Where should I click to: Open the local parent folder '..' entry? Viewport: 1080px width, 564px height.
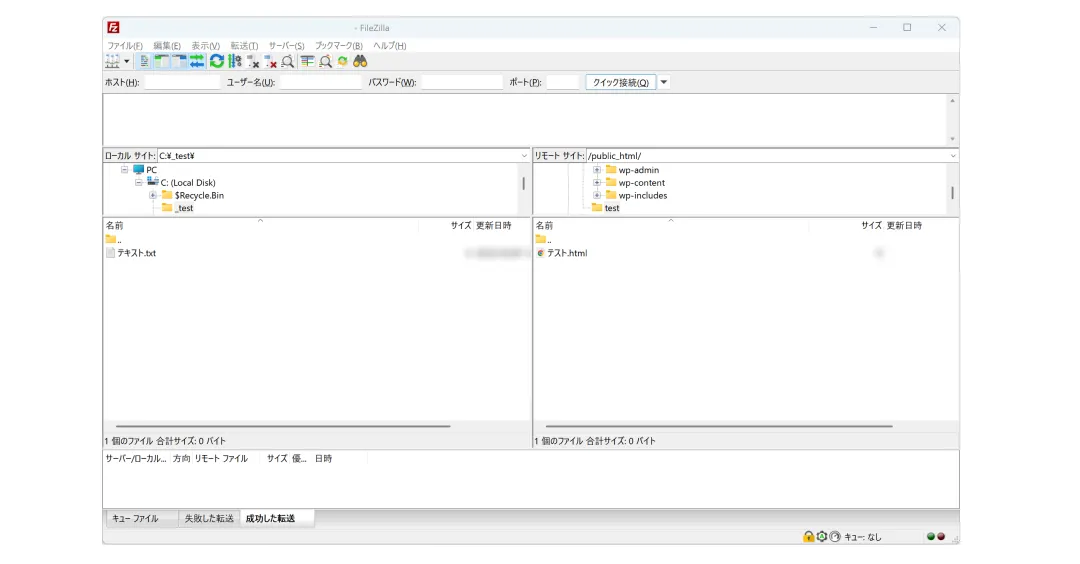114,239
